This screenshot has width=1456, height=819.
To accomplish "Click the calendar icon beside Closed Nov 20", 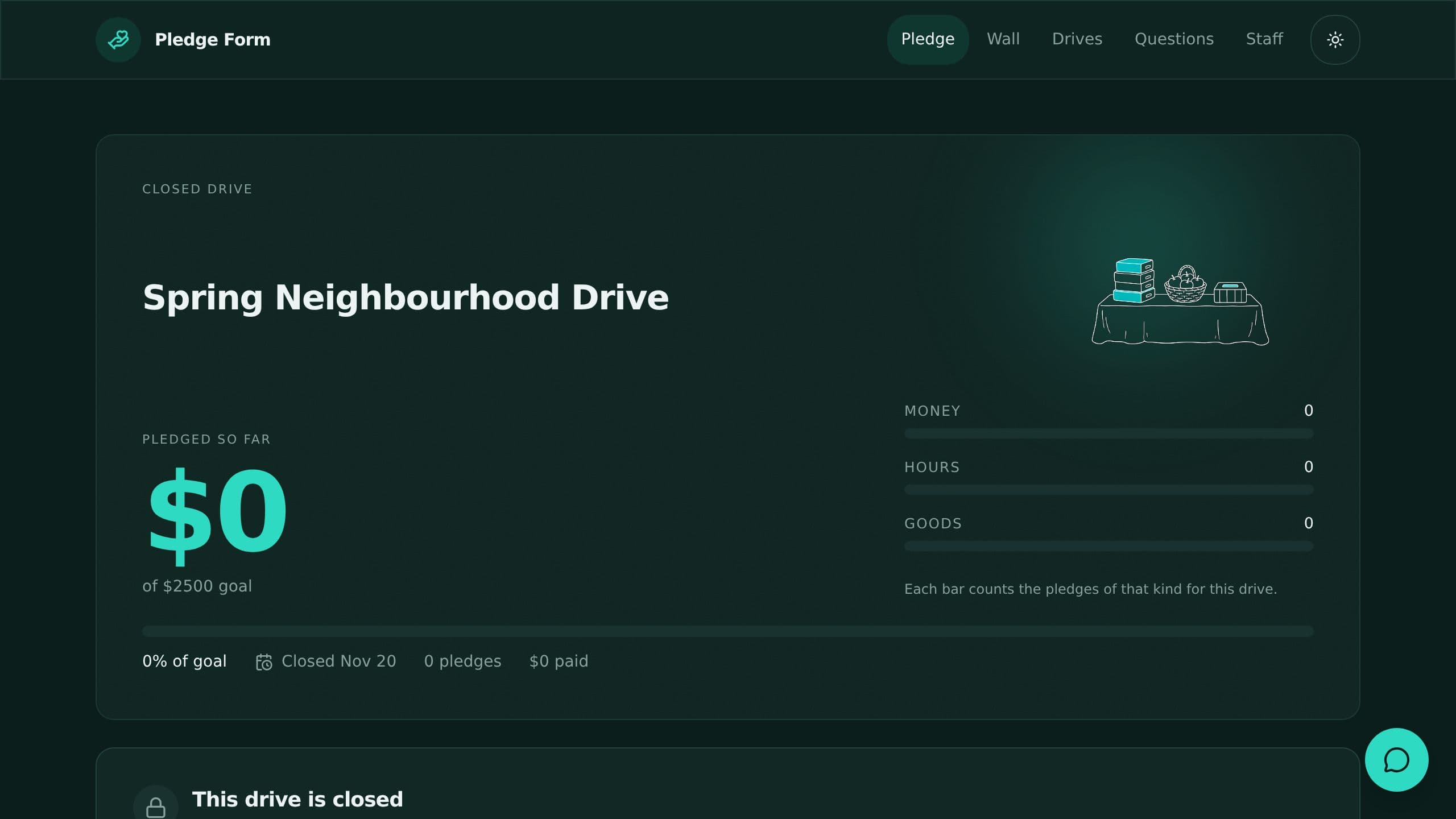I will 264,662.
